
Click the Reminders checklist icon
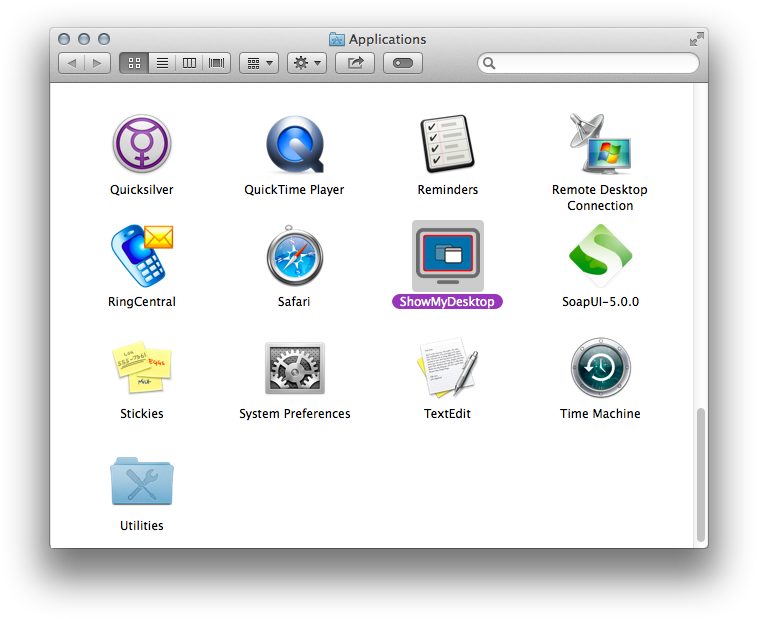448,143
